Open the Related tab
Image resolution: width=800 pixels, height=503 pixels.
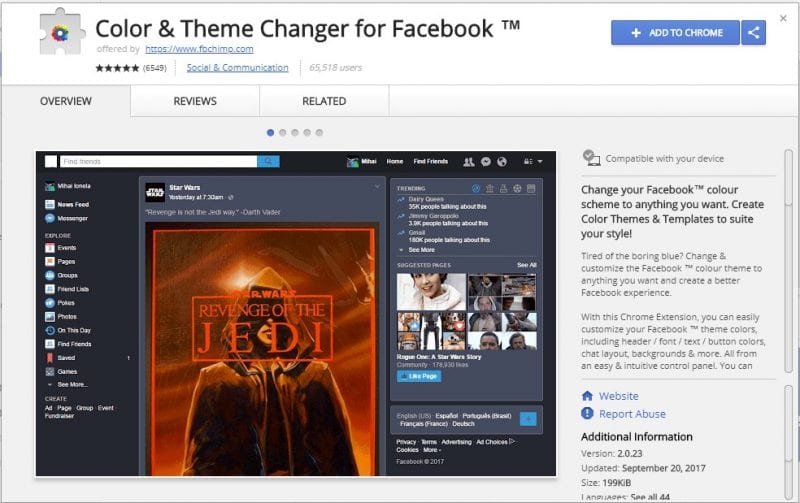pyautogui.click(x=324, y=101)
